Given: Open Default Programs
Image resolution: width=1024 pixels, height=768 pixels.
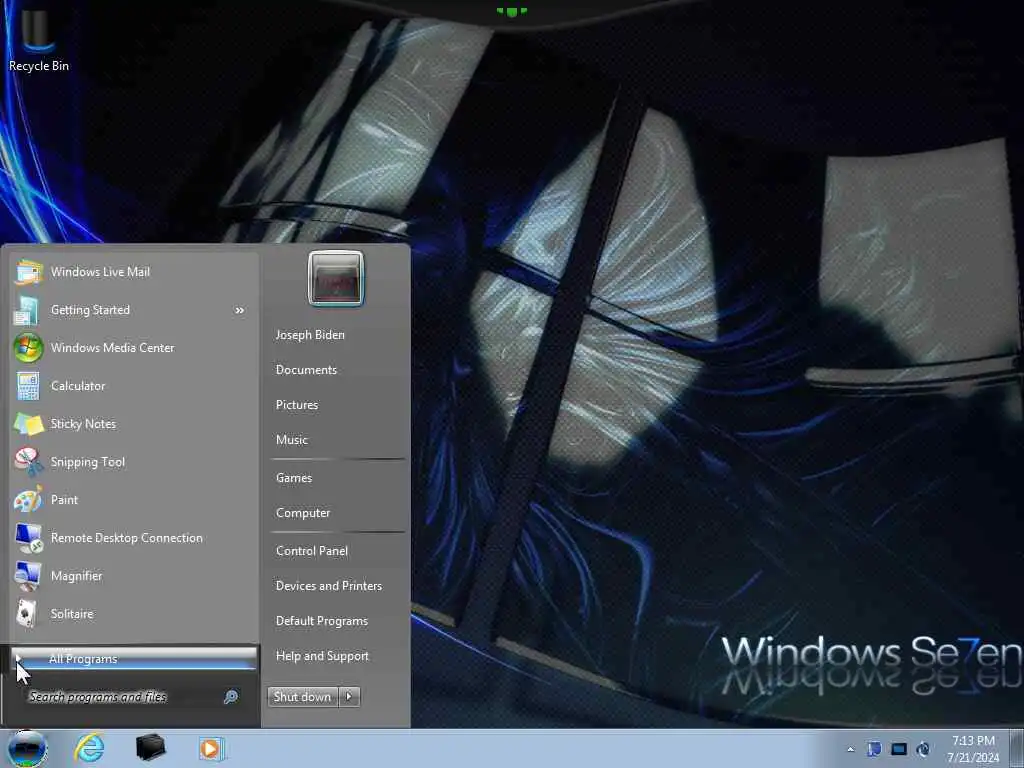Looking at the screenshot, I should pyautogui.click(x=322, y=621).
